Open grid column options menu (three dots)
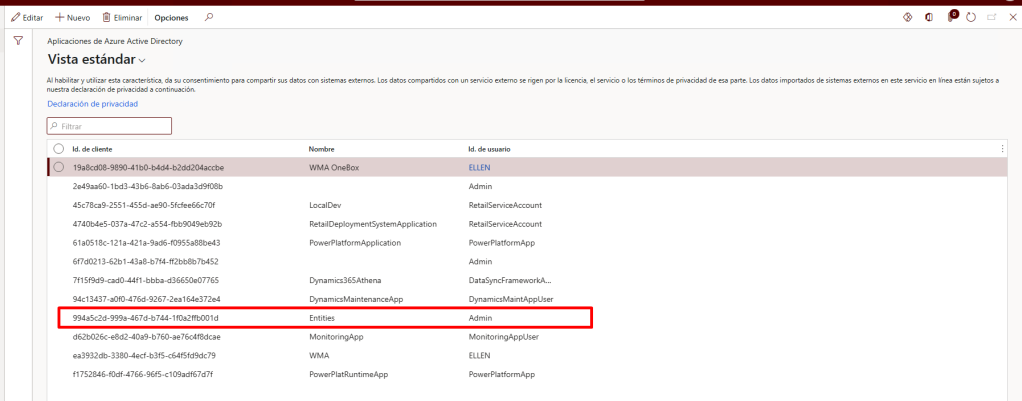This screenshot has width=1022, height=401. 1003,149
